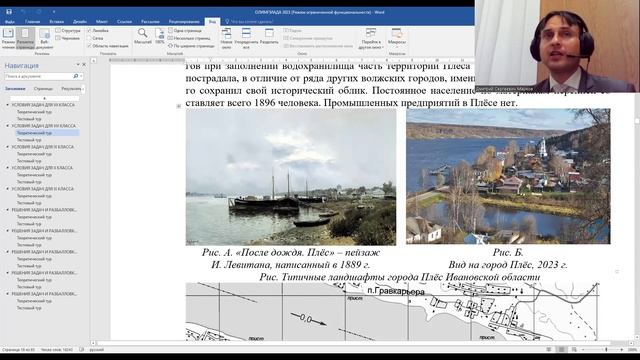The image size is (640, 360).
Task: Collapse УСЛОВИЯ ЗАДАЧ ДЛЯ X КЛАССА heading
Action: (7, 168)
